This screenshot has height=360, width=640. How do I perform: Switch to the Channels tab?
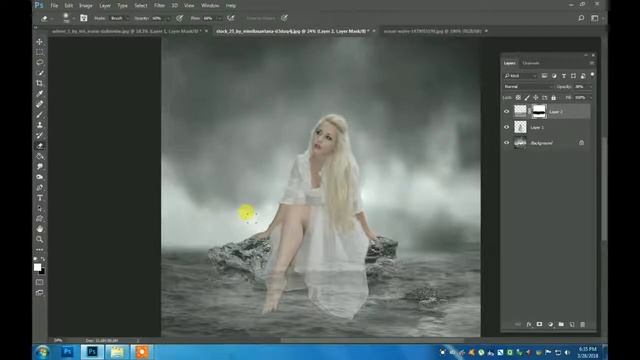coord(531,63)
